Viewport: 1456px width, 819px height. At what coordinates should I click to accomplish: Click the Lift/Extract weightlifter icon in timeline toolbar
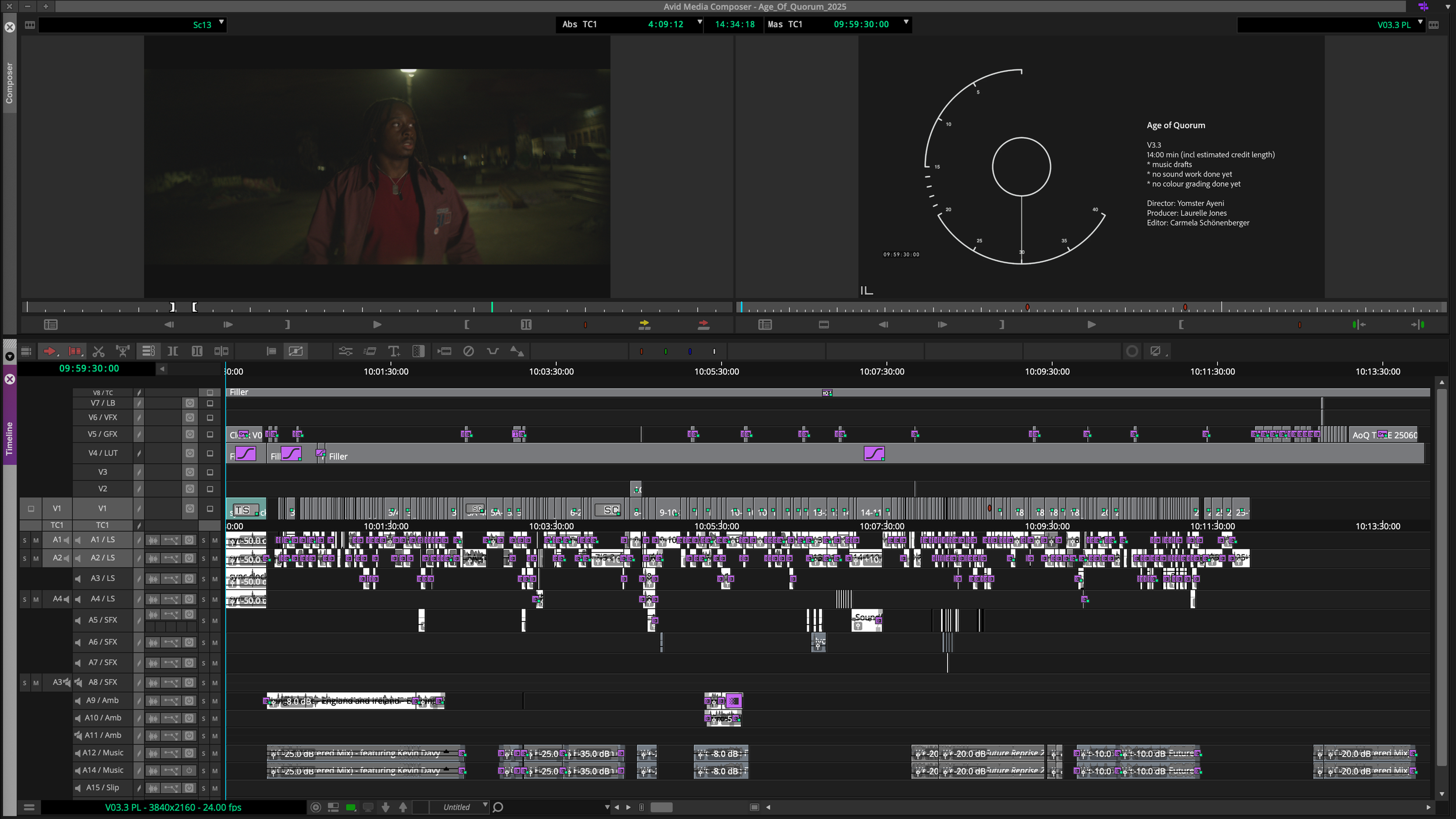[x=123, y=351]
